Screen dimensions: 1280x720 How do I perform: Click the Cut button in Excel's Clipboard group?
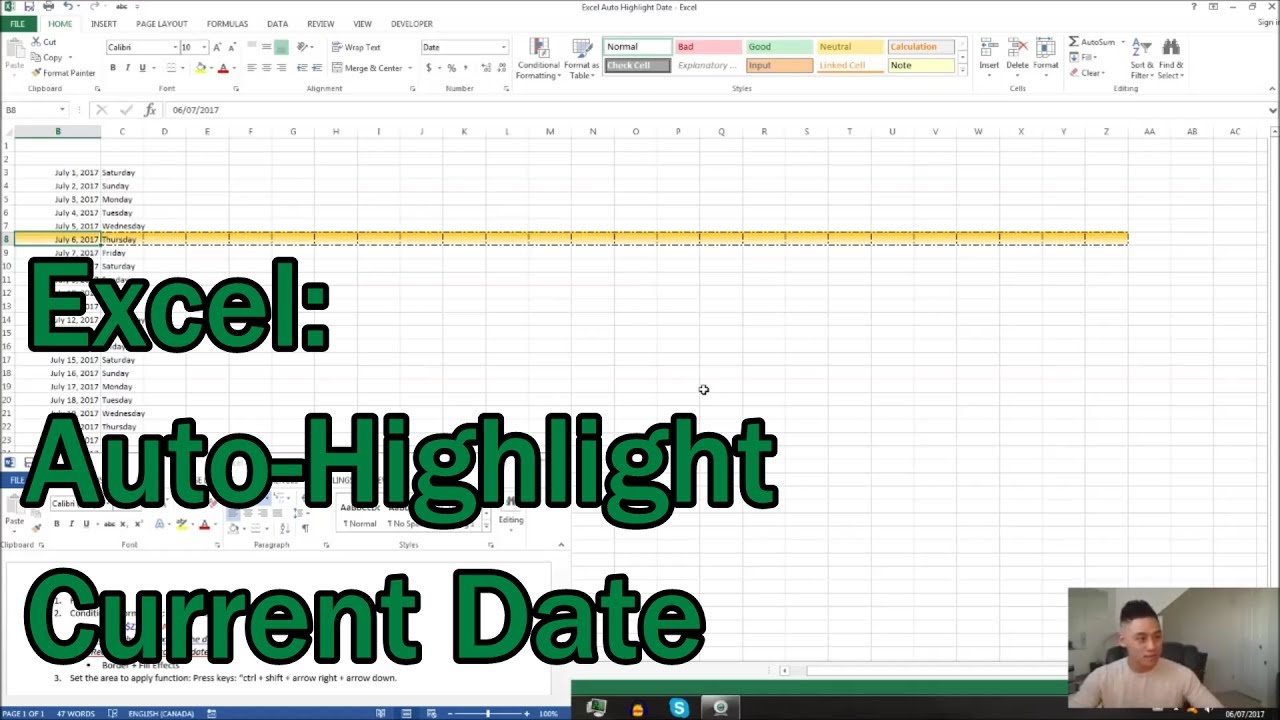click(x=43, y=42)
